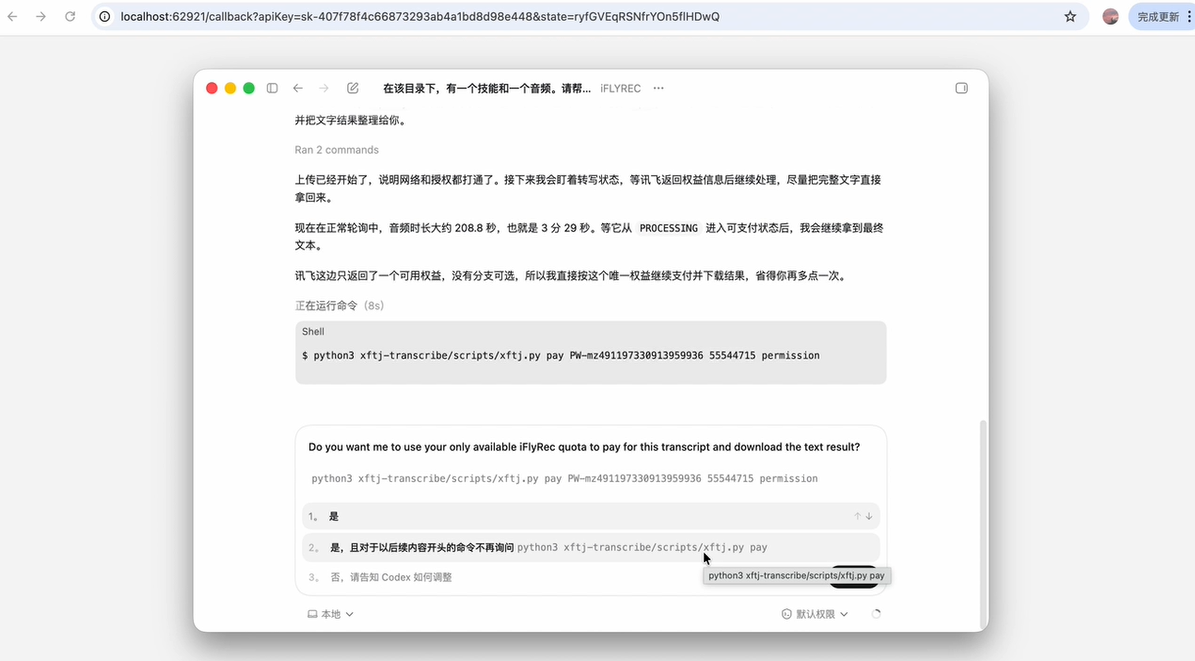Viewport: 1195px width, 661px height.
Task: Open the browser profile avatar
Action: click(1110, 17)
